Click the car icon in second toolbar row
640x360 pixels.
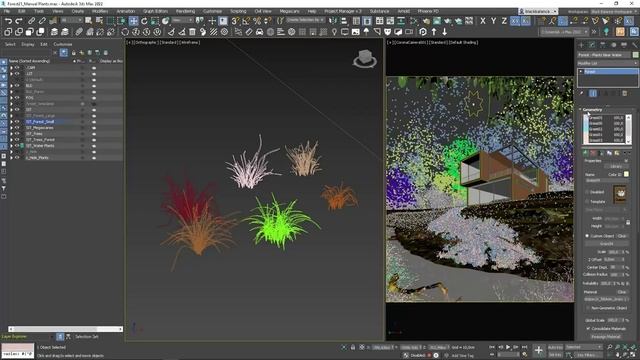point(259,32)
